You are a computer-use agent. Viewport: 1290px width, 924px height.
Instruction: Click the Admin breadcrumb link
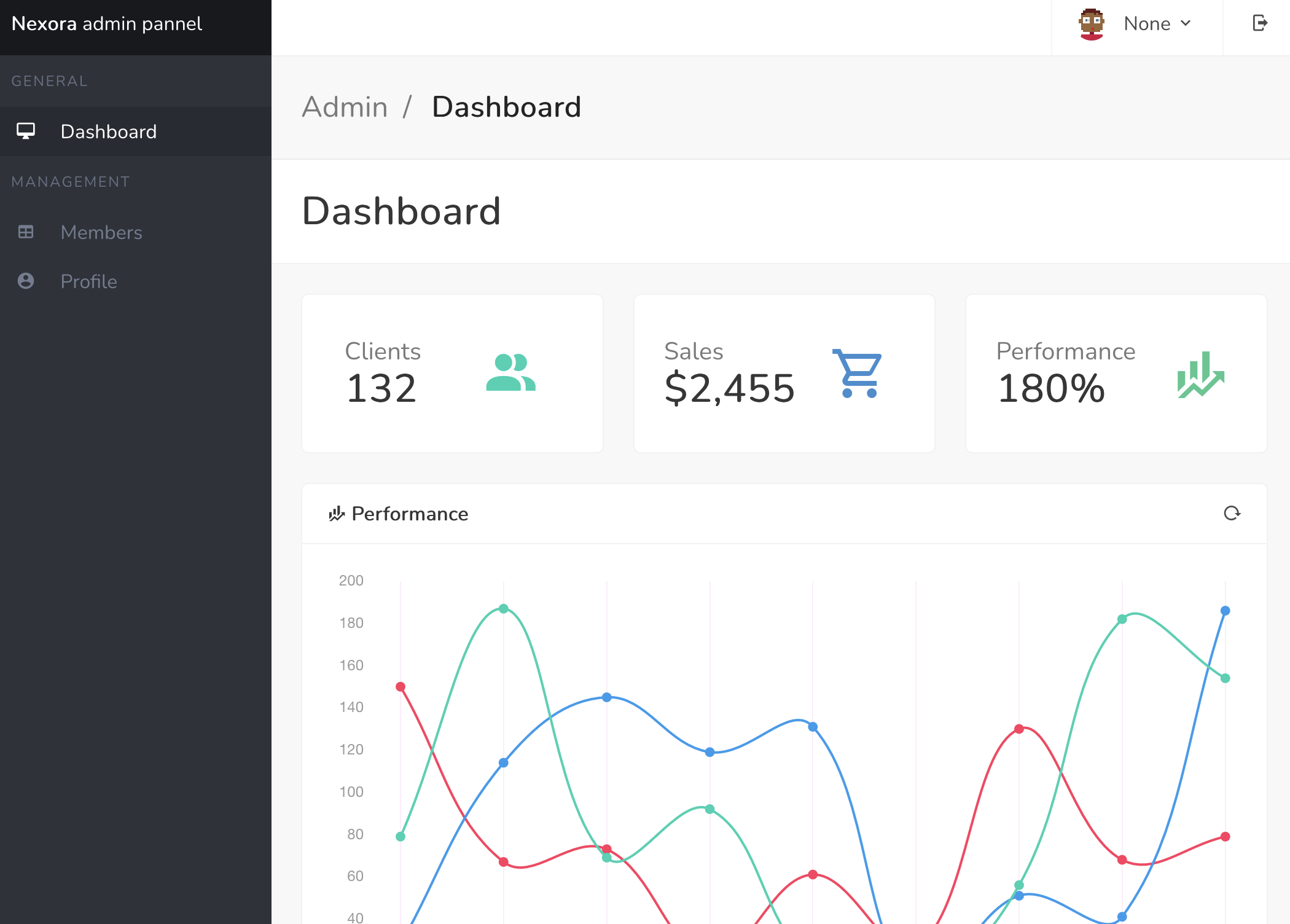(x=345, y=107)
